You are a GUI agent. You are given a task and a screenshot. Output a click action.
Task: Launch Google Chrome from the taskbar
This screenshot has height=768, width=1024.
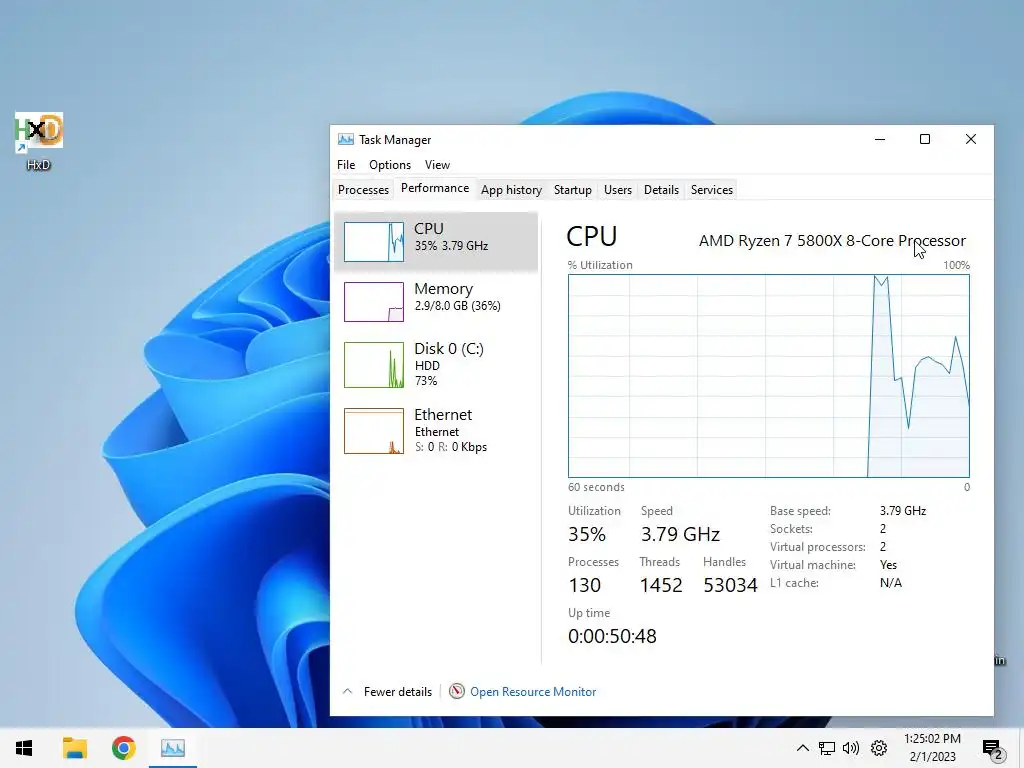(x=123, y=748)
